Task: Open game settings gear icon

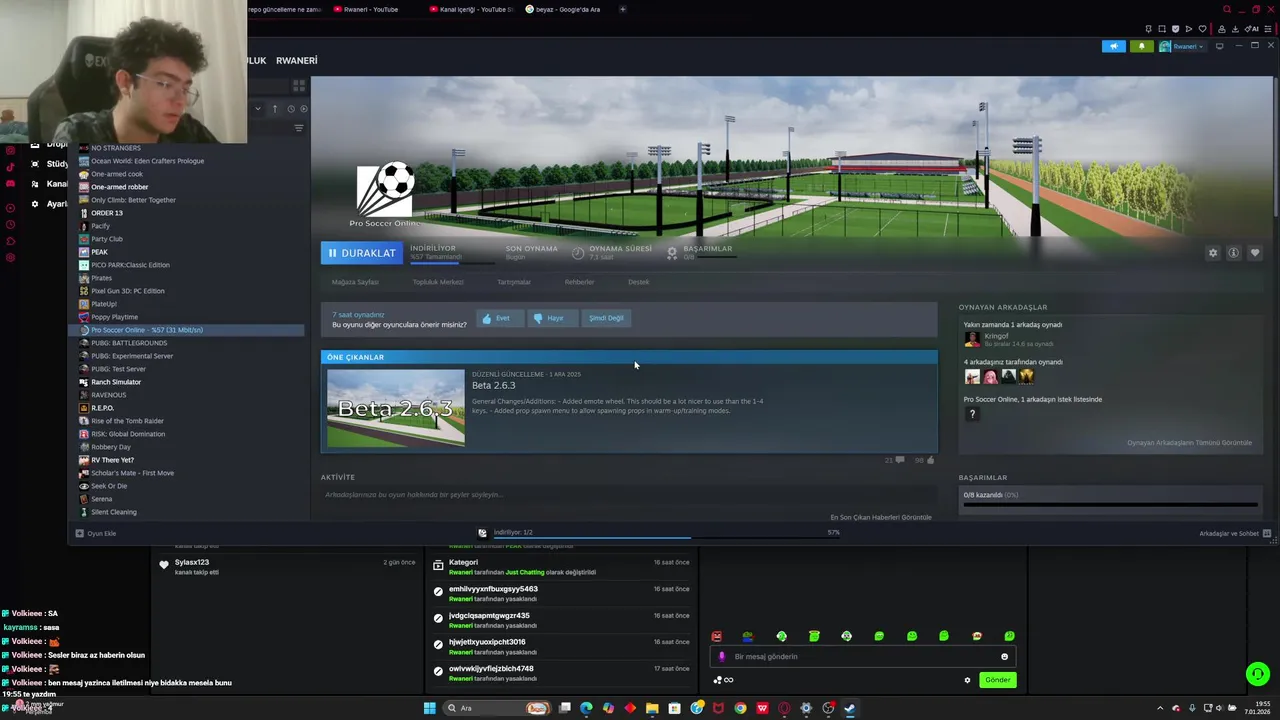Action: 1213,253
